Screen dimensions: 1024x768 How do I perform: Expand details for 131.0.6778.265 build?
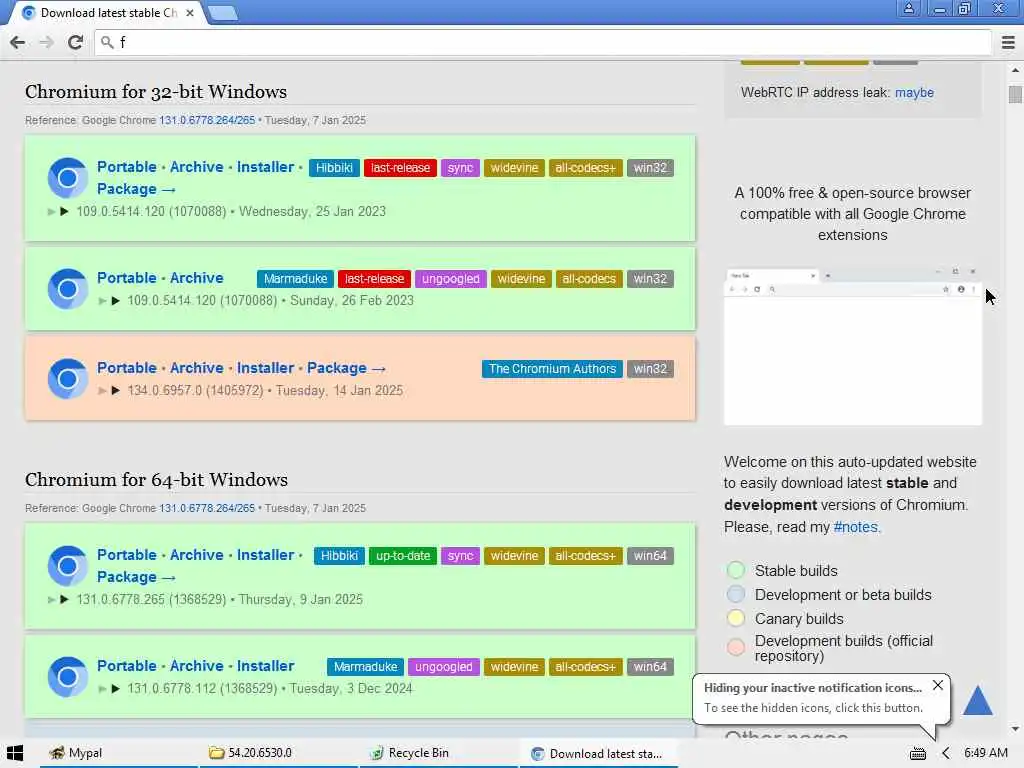pyautogui.click(x=64, y=600)
